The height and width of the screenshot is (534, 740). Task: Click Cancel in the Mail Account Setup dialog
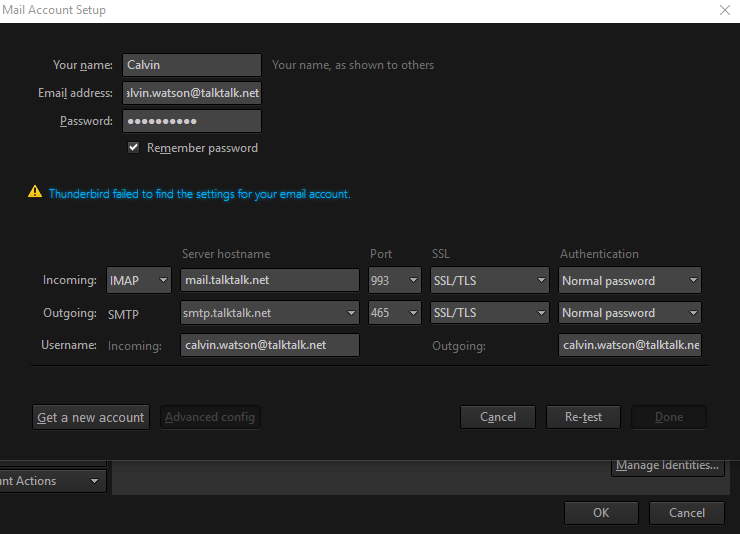coord(498,417)
